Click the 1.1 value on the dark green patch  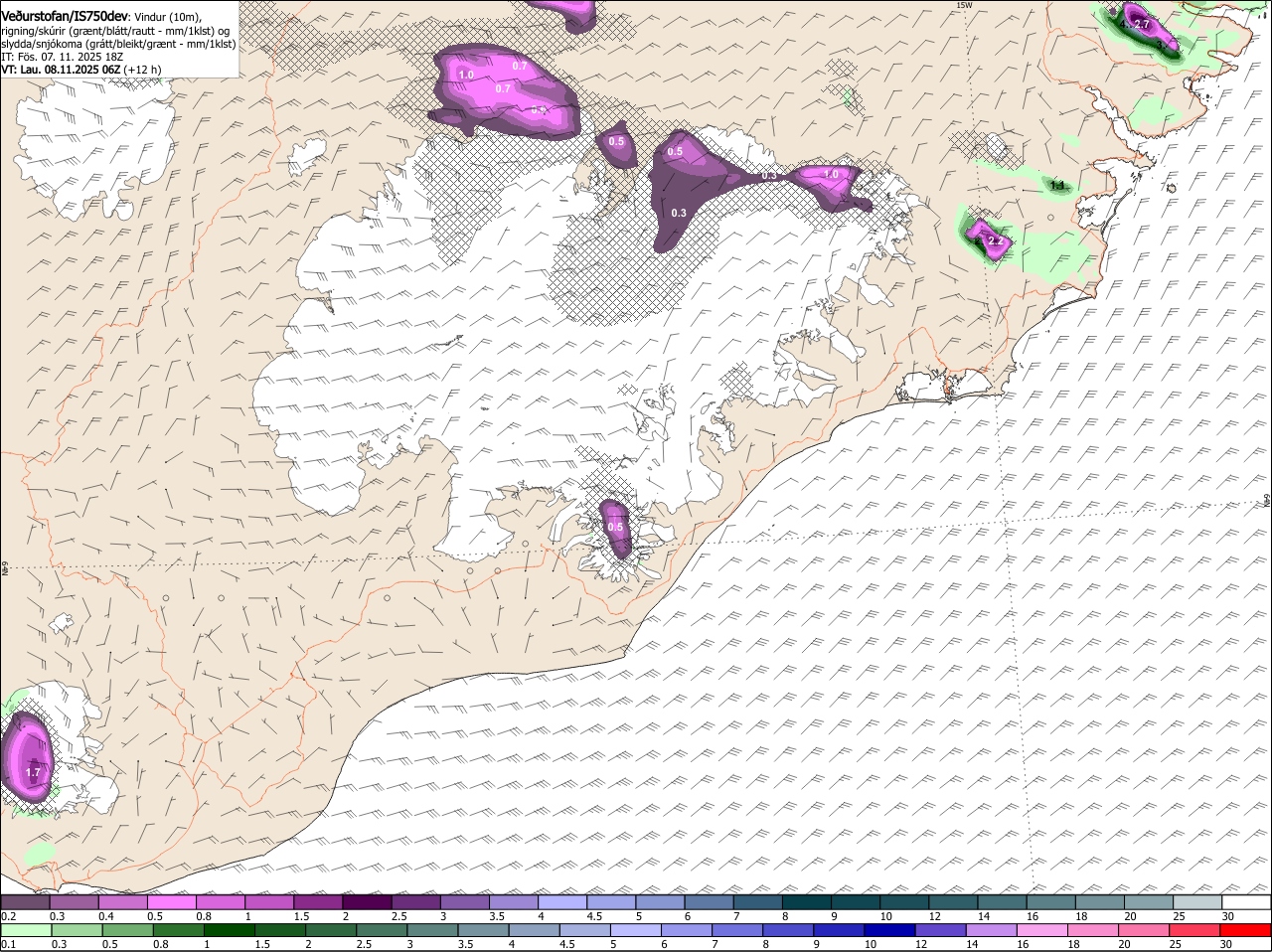(x=1057, y=186)
